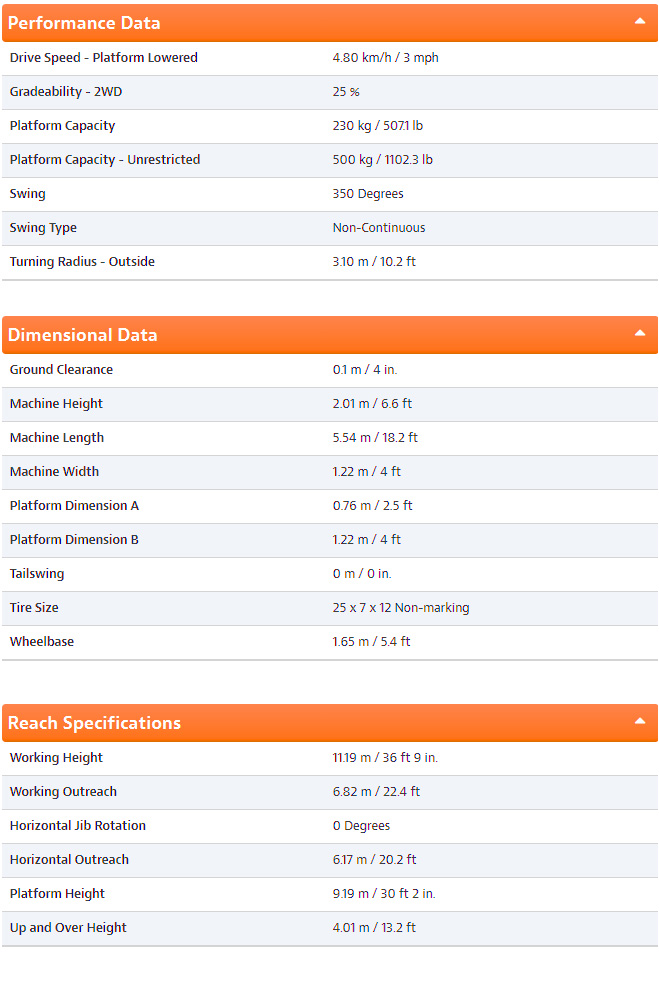This screenshot has height=981, width=659.
Task: Collapse the Reach Specifications section caret
Action: (x=641, y=722)
